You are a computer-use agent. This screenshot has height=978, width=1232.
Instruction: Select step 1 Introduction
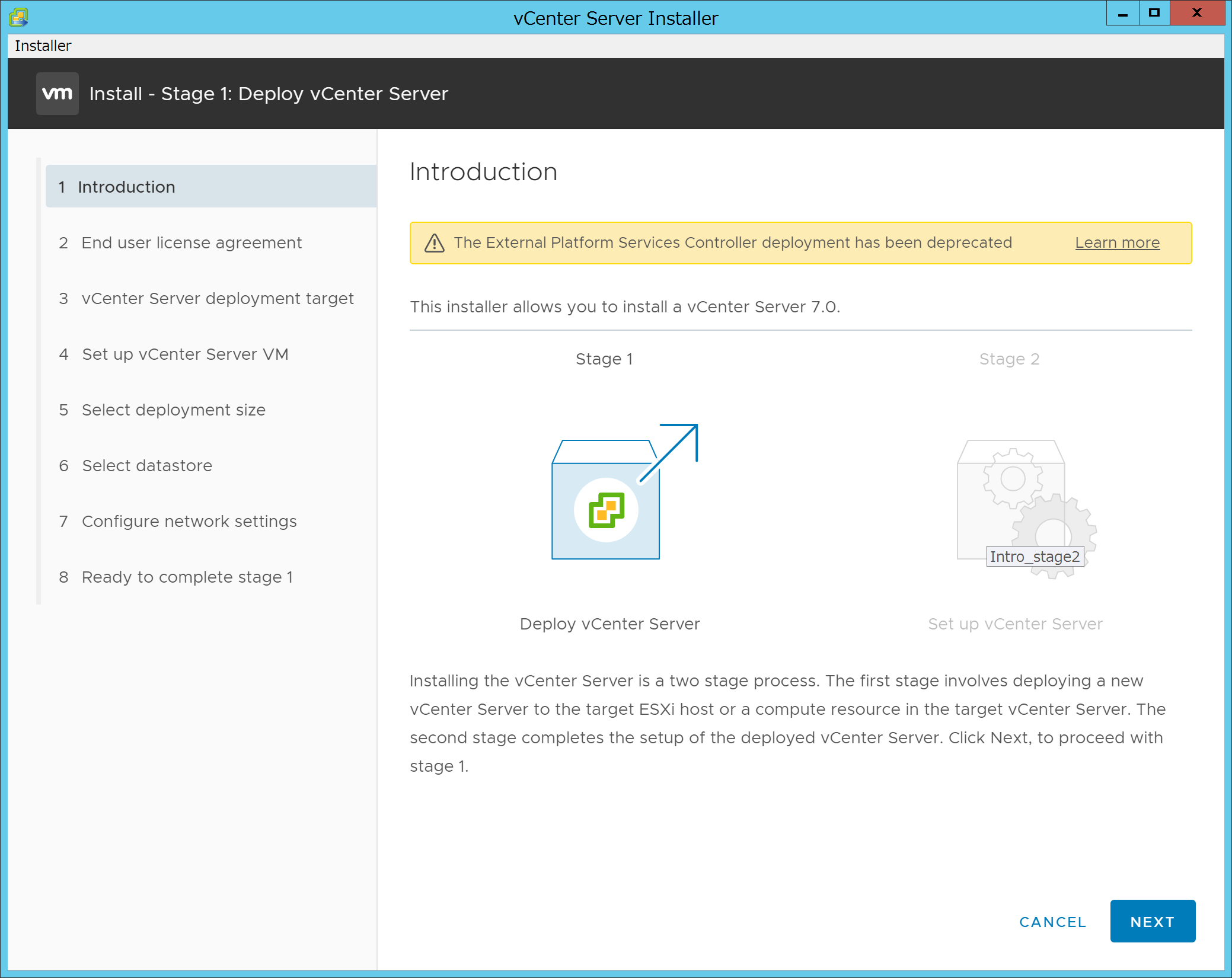click(x=211, y=187)
